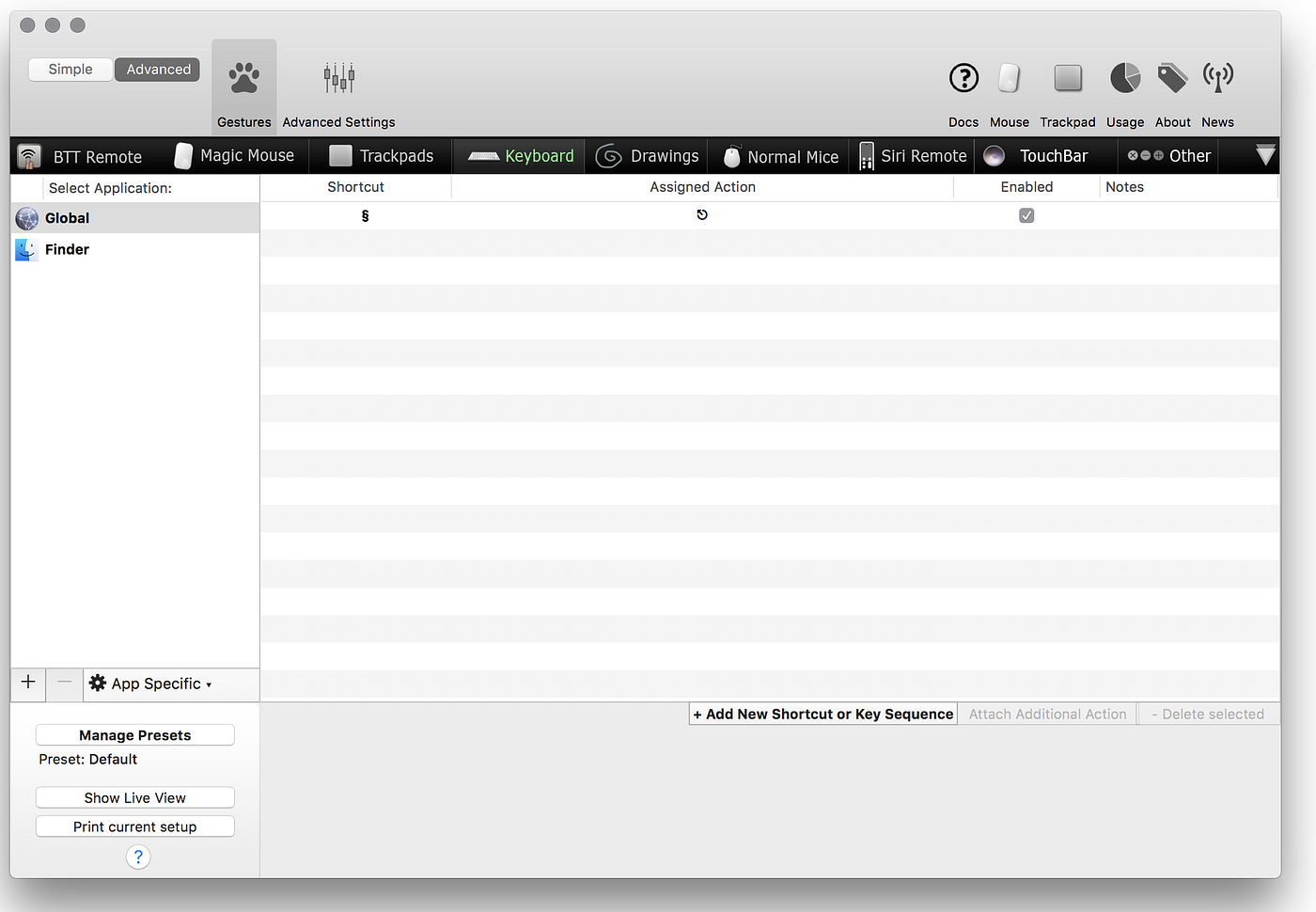Add application with plus button
The image size is (1316, 912).
click(28, 683)
